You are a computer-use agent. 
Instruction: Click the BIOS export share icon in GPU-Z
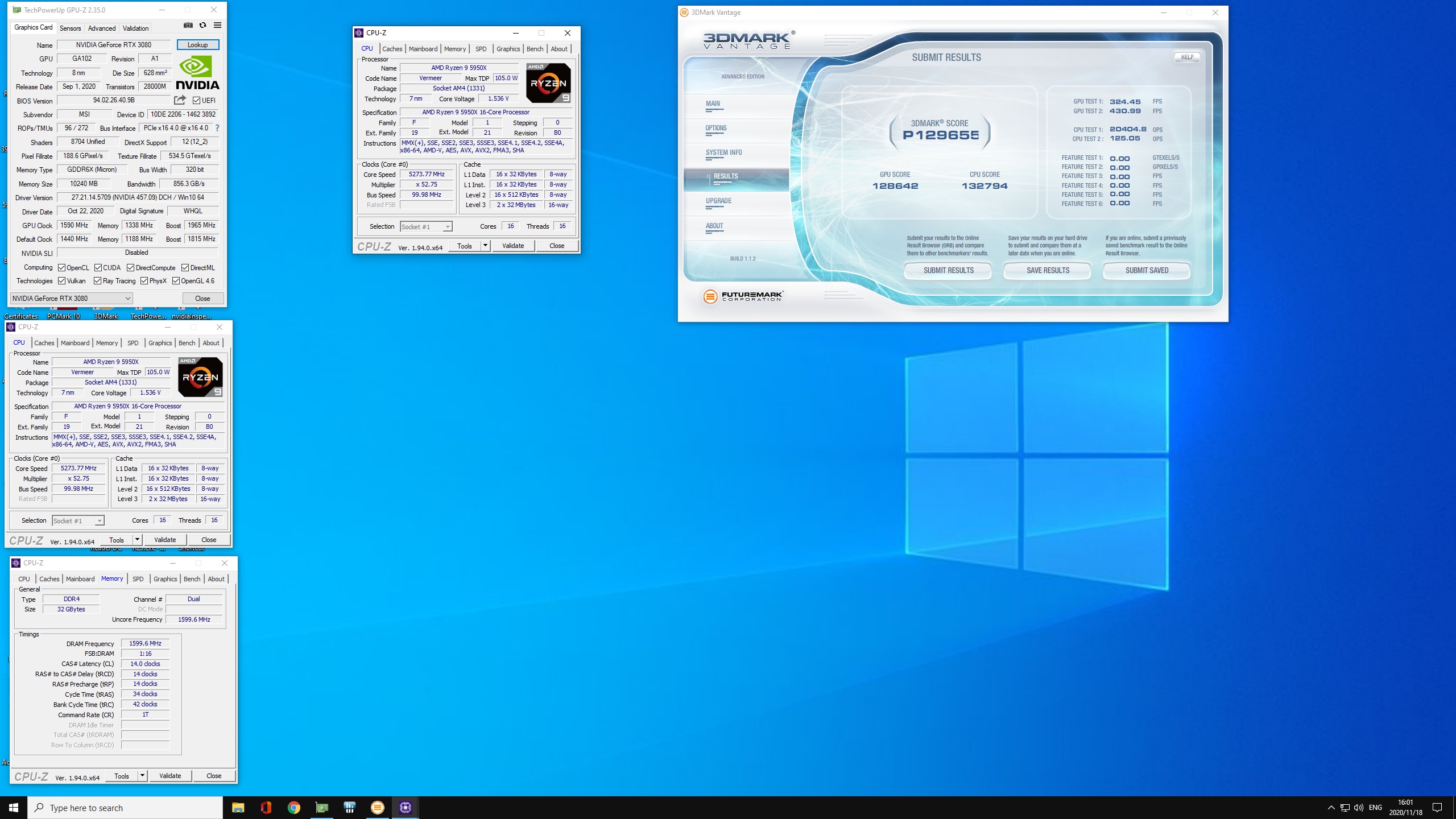tap(180, 100)
